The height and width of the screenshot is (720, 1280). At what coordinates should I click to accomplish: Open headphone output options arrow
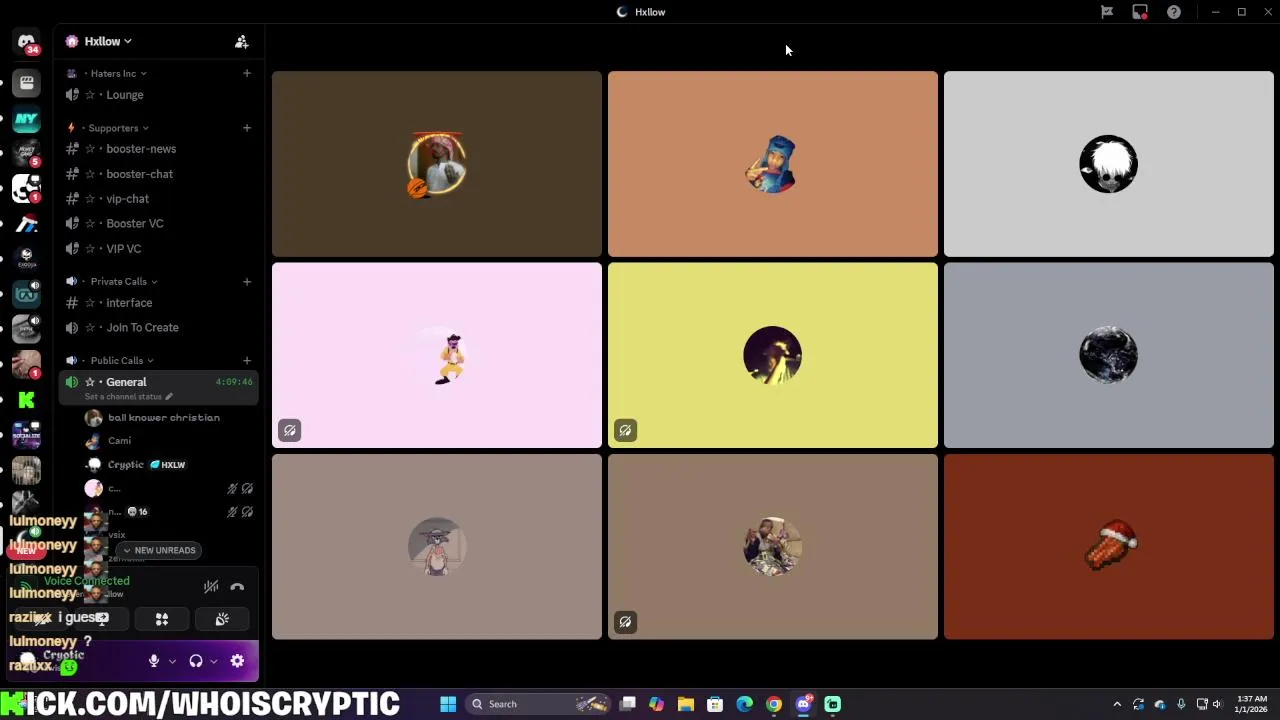point(213,661)
